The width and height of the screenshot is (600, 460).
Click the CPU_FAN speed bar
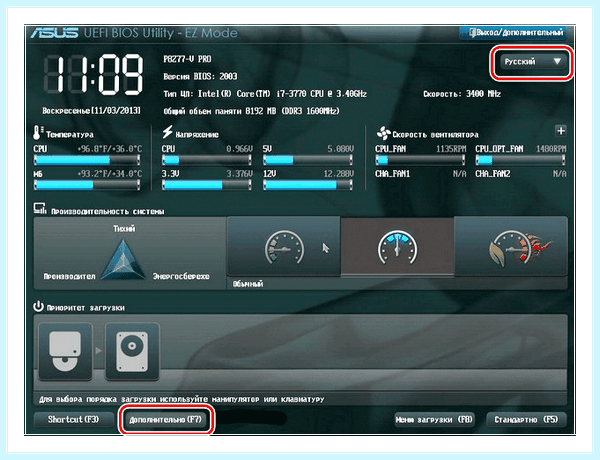(420, 160)
